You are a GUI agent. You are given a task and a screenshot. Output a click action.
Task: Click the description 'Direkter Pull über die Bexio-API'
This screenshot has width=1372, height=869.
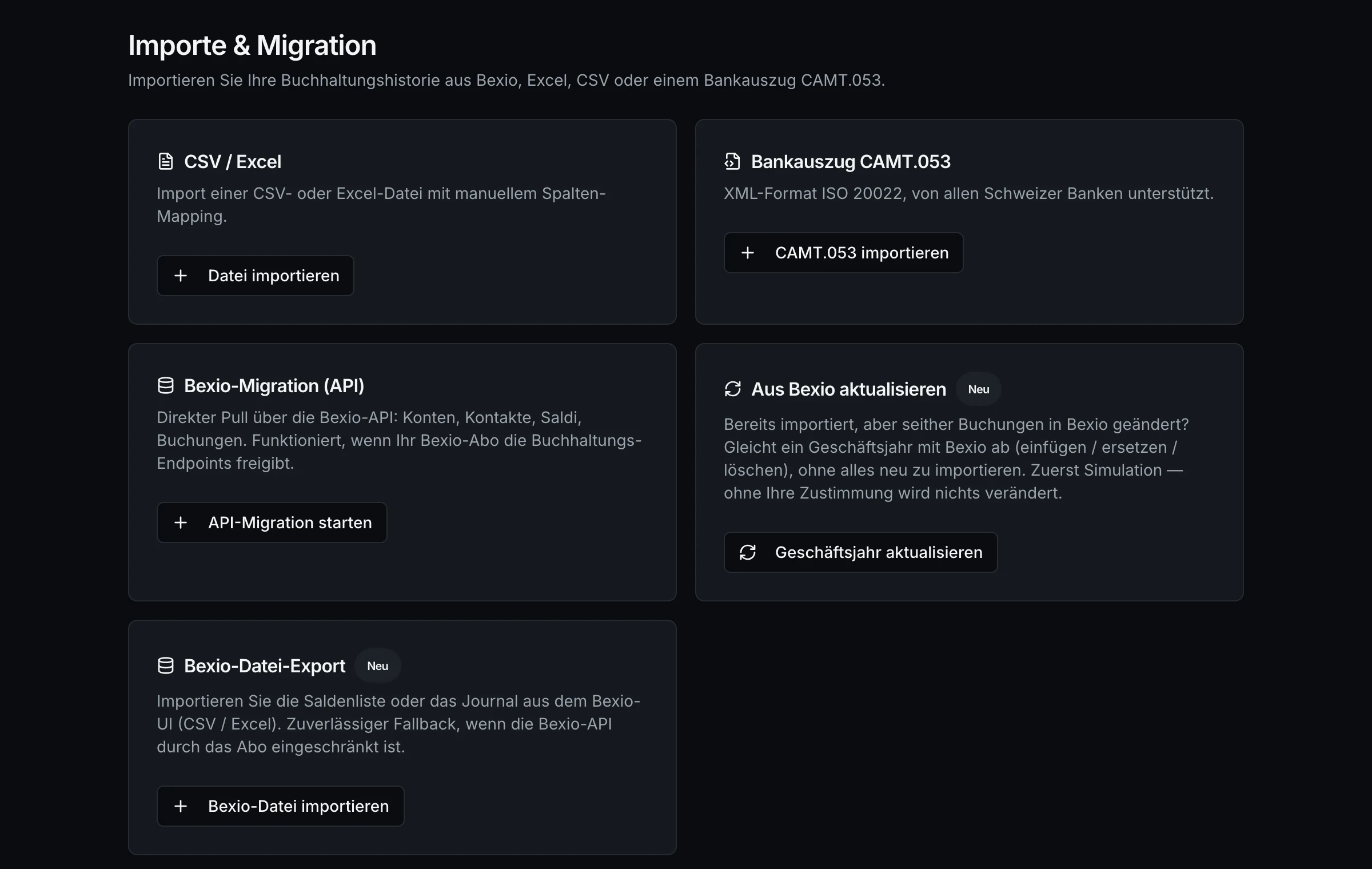pyautogui.click(x=399, y=440)
